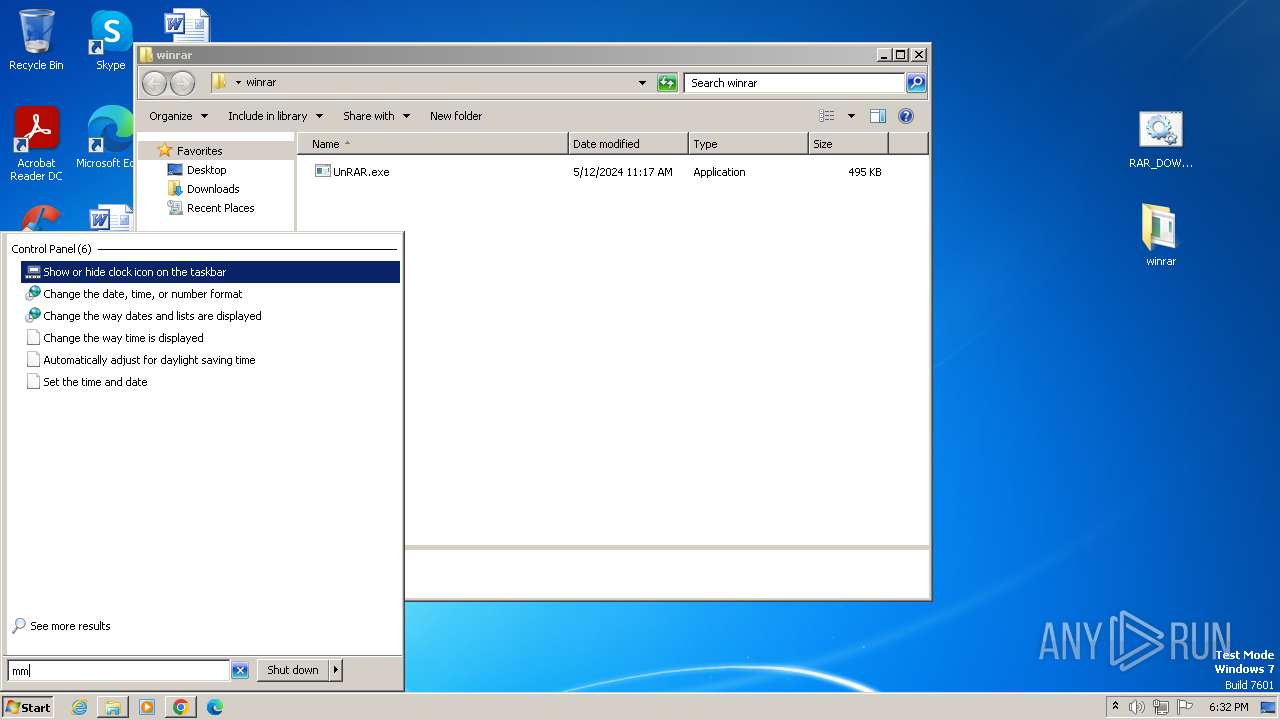Image resolution: width=1280 pixels, height=720 pixels.
Task: Toggle the preview pane icon
Action: click(878, 116)
